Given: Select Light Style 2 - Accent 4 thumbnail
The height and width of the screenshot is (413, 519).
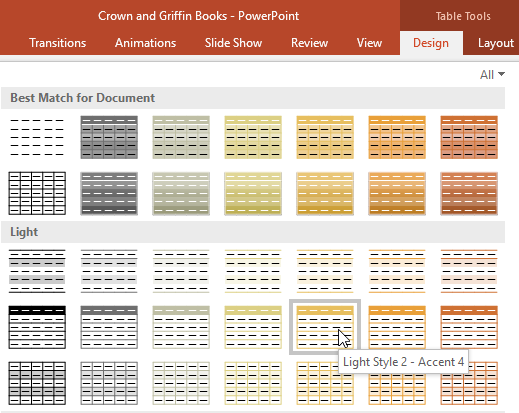Looking at the screenshot, I should point(325,327).
